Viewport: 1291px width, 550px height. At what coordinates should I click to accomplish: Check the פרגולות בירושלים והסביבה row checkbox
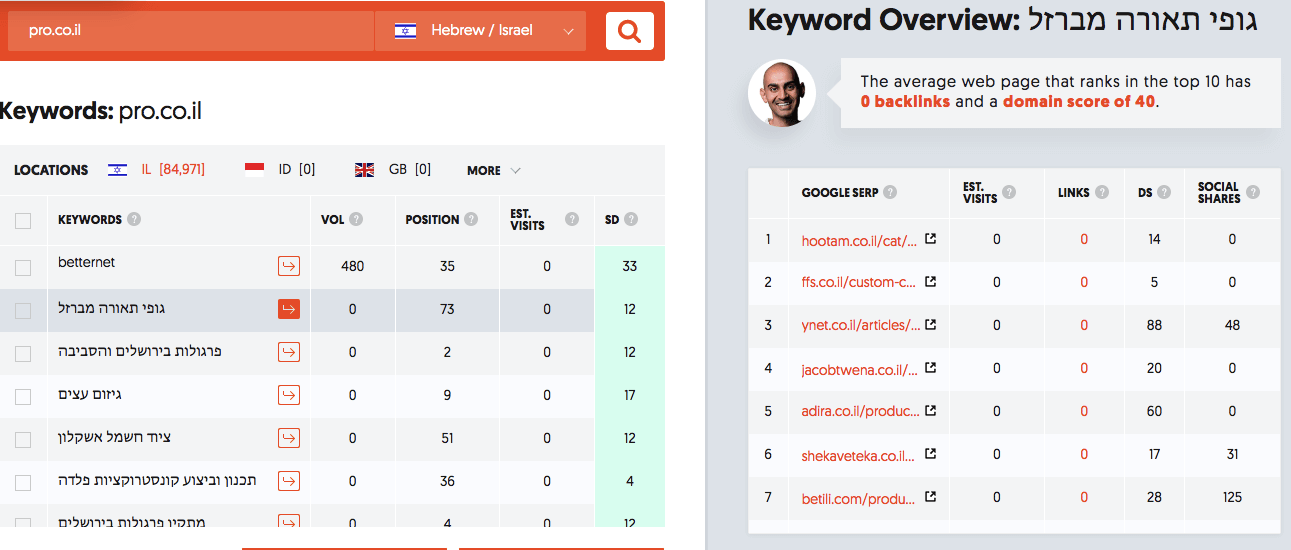(x=23, y=353)
